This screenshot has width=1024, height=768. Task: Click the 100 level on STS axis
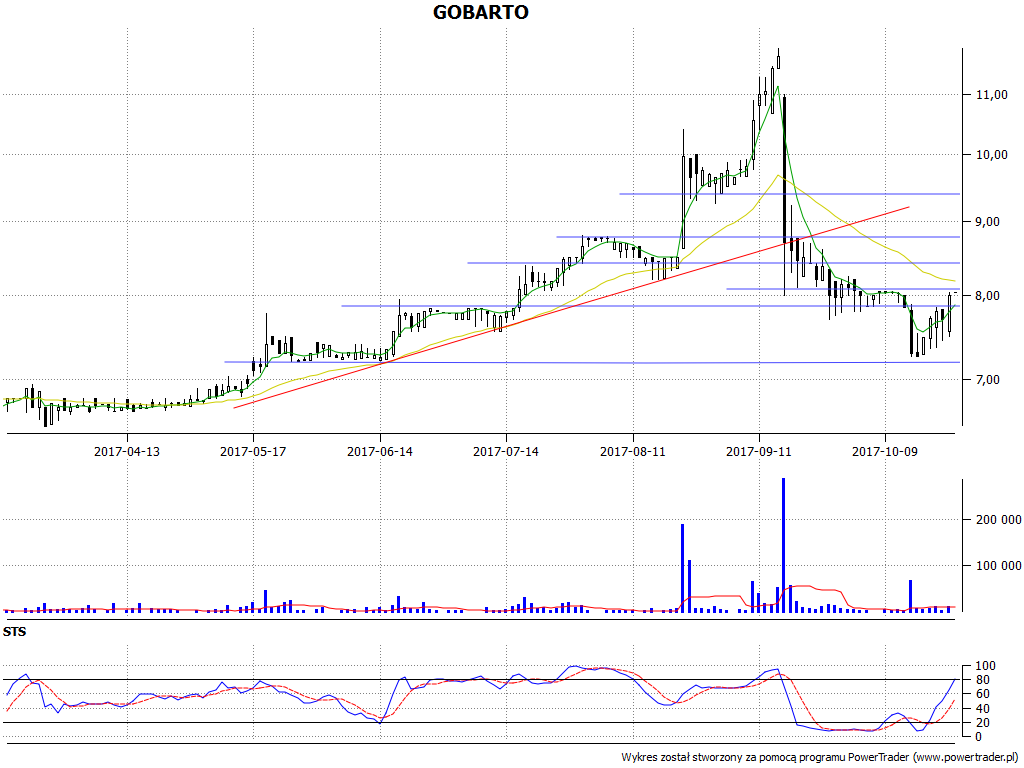tap(985, 666)
